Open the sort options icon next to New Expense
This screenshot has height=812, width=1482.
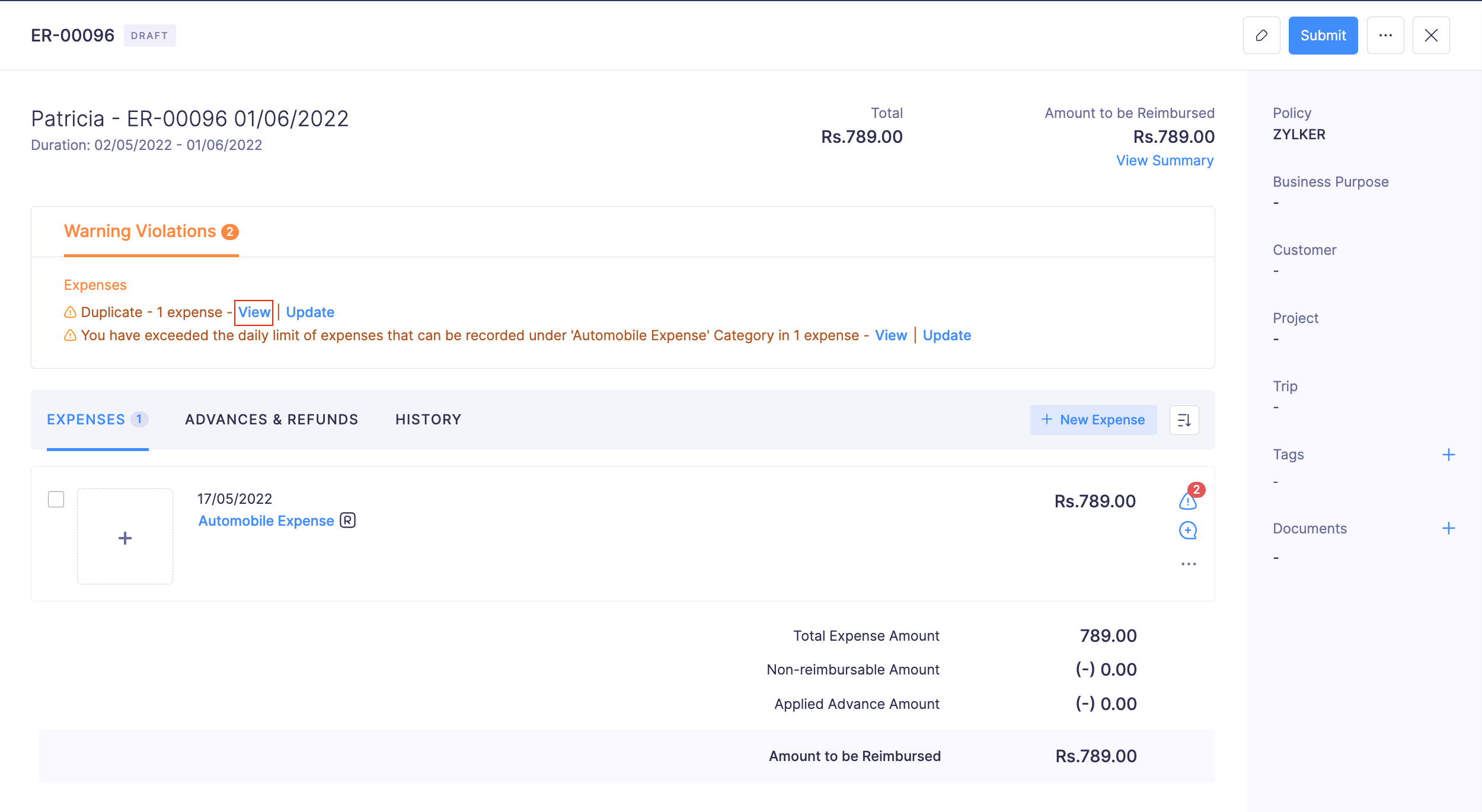coord(1184,419)
